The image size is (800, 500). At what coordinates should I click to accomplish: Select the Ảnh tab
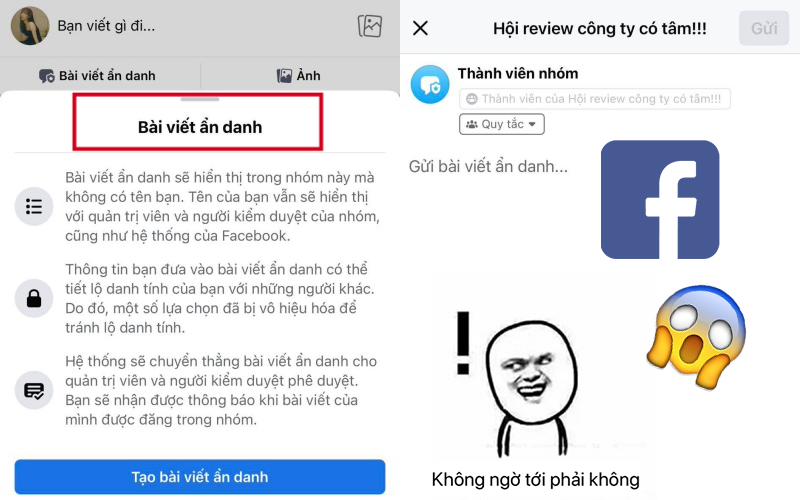pos(298,76)
